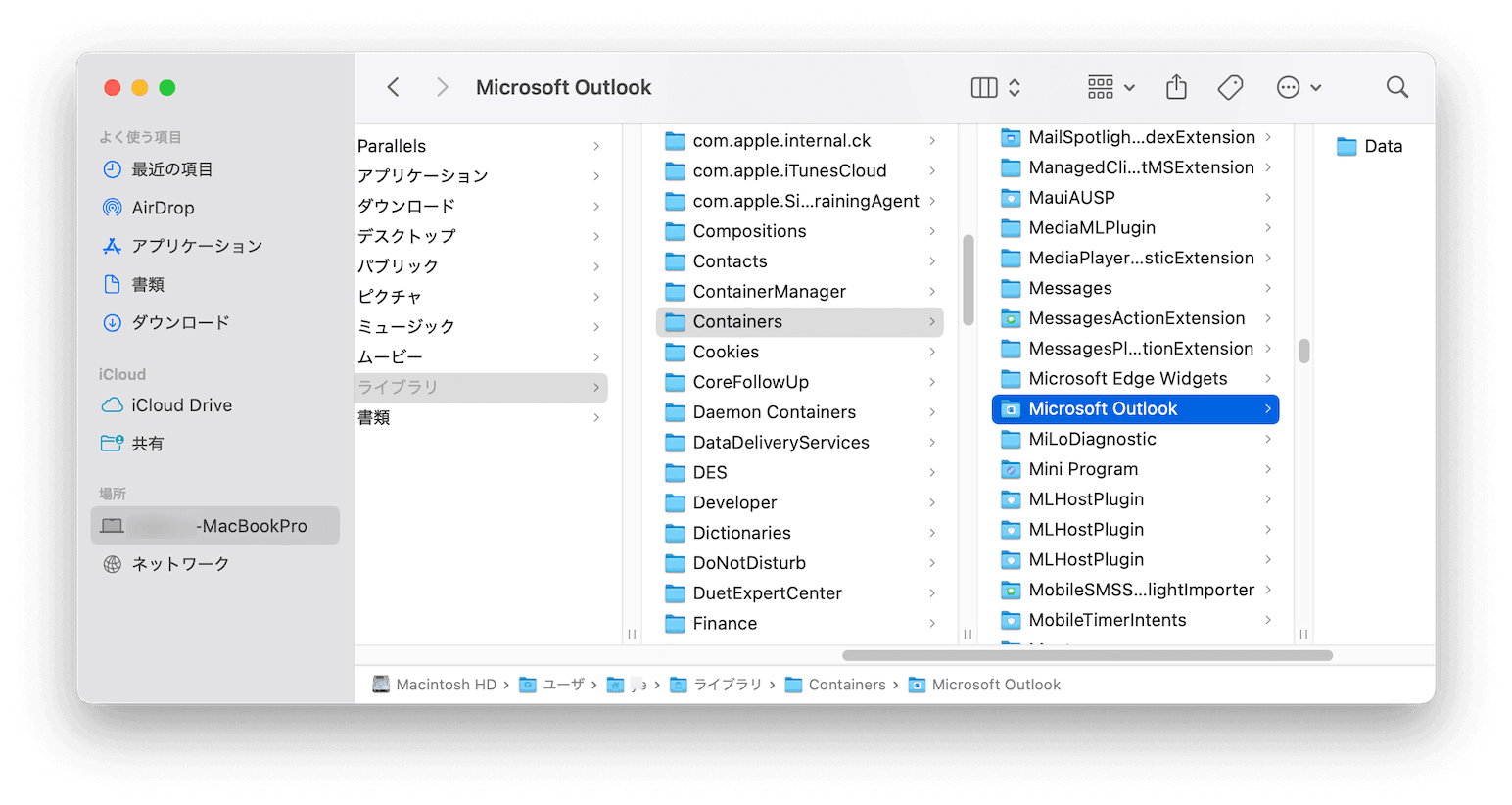Select the MacBookPro location in sidebar
The image size is (1512, 805).
(x=214, y=526)
